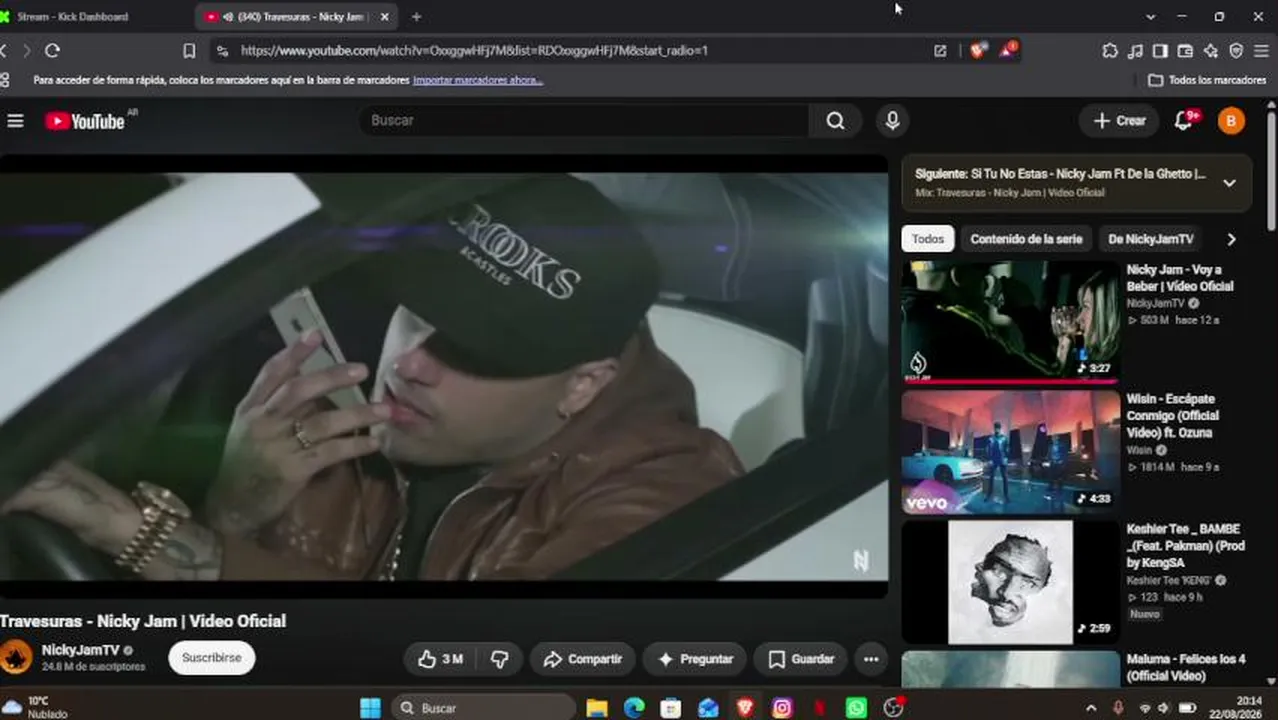The image size is (1278, 720).
Task: Select the Todos filter chip
Action: click(927, 239)
